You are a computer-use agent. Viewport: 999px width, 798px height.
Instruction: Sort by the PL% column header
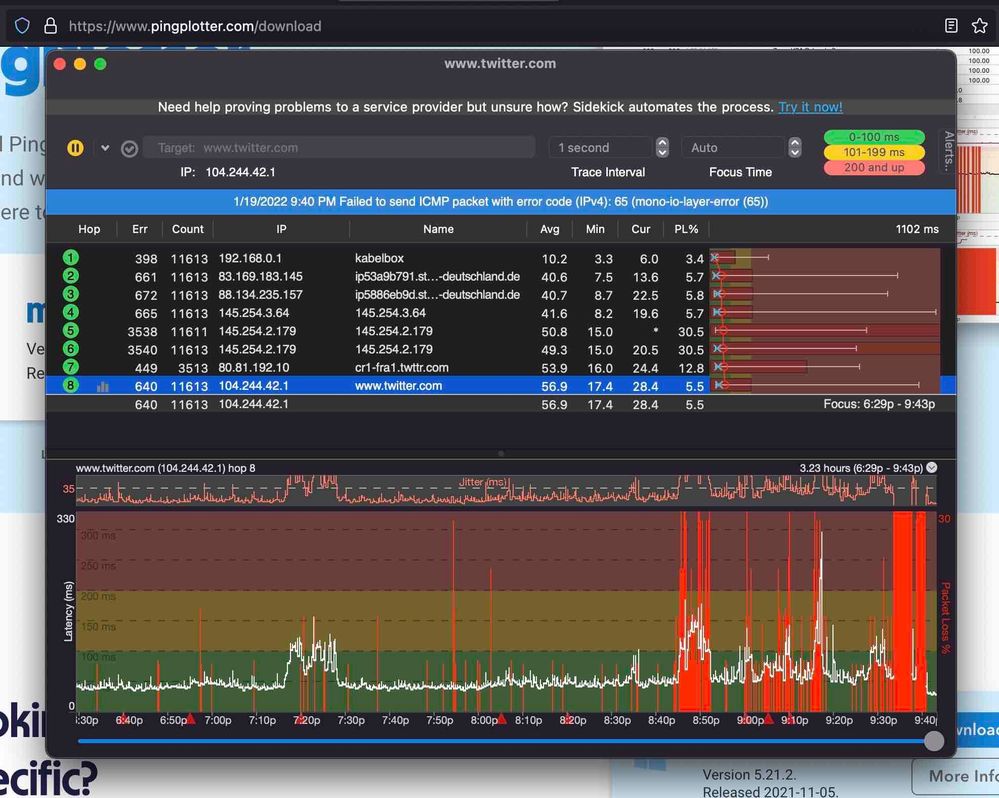click(x=686, y=229)
